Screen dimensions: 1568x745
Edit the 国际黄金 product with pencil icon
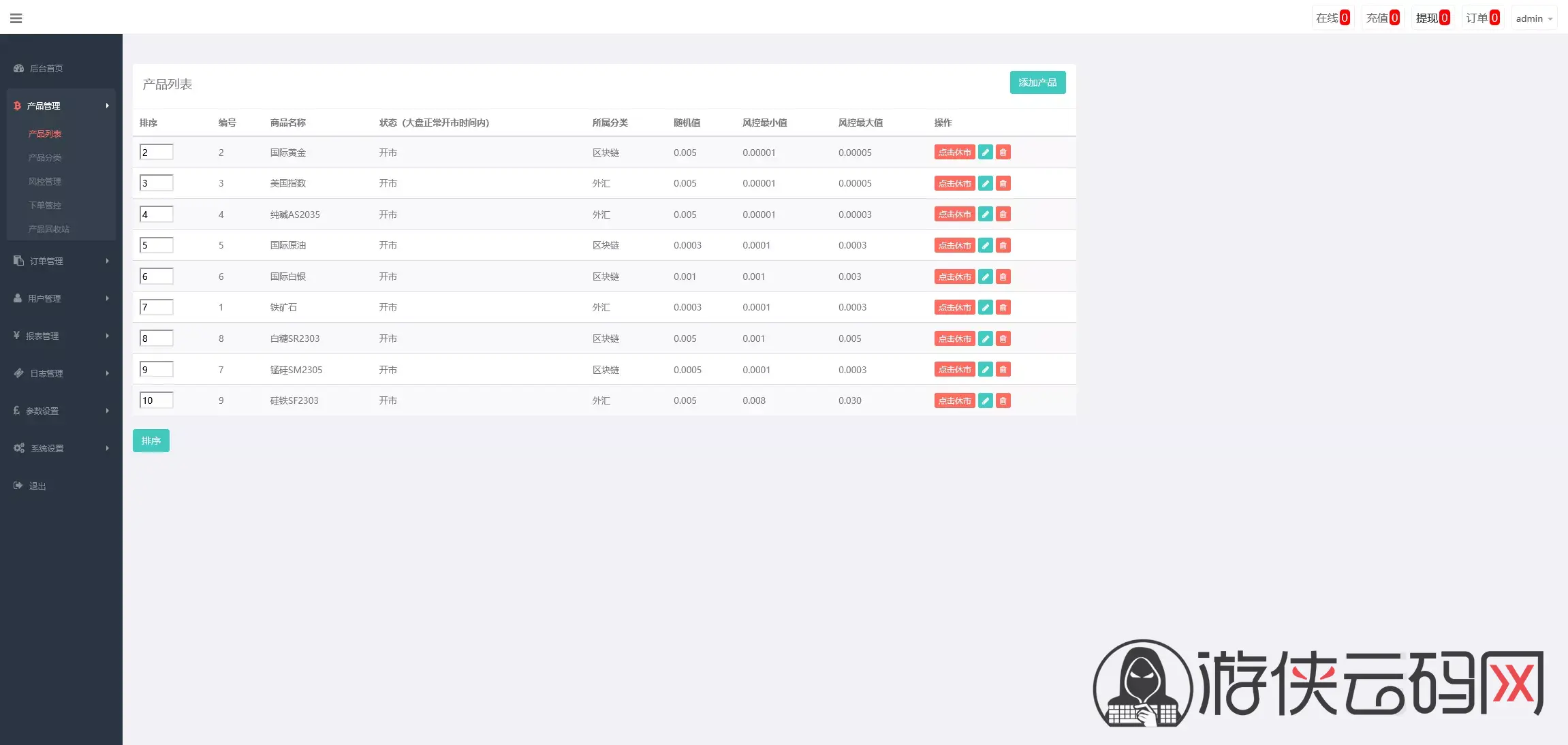point(985,153)
